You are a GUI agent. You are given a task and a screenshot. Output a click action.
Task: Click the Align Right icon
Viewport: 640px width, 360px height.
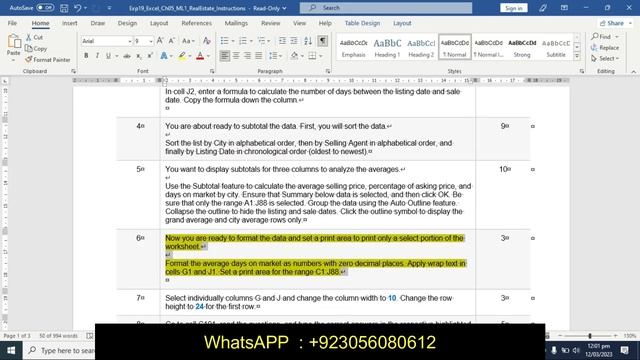(247, 56)
